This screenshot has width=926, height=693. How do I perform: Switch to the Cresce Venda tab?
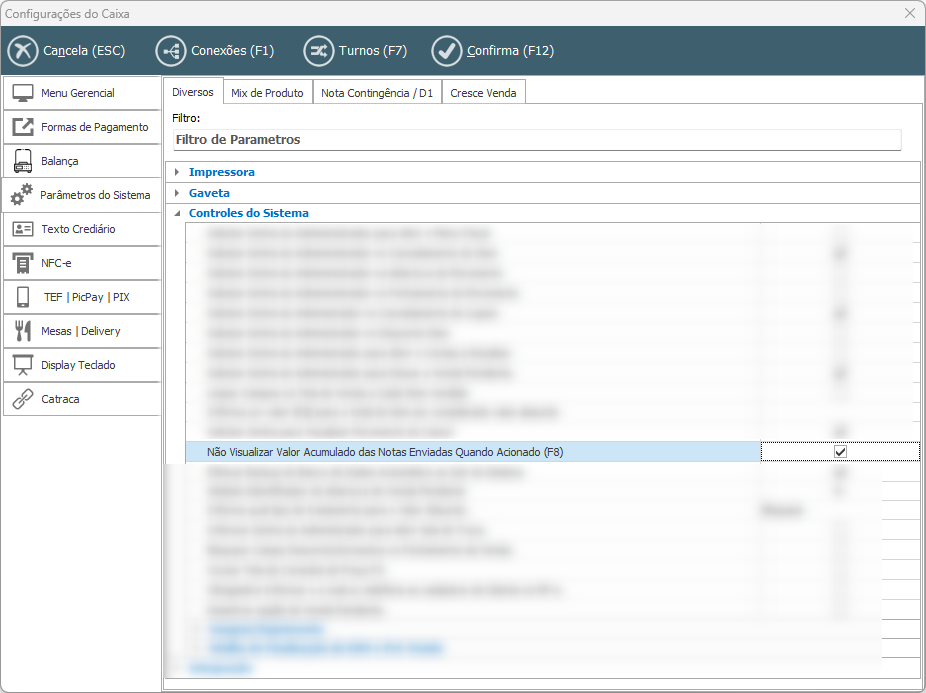point(483,93)
